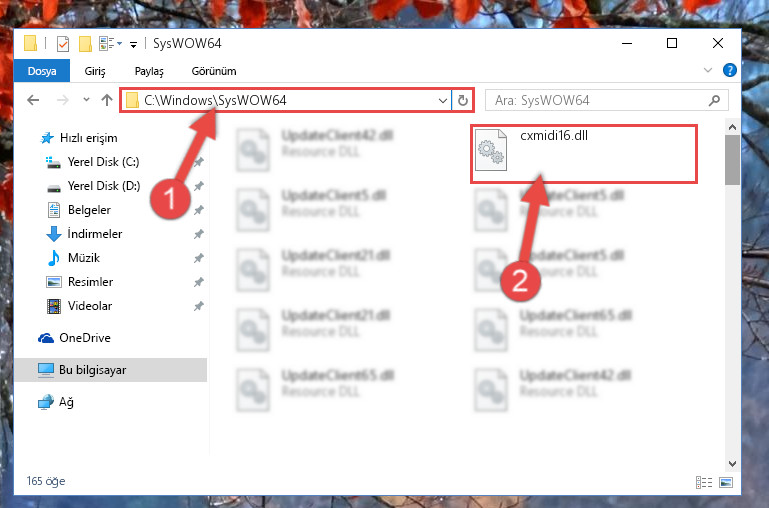Click the Properties checkmark quick access icon

pyautogui.click(x=63, y=44)
